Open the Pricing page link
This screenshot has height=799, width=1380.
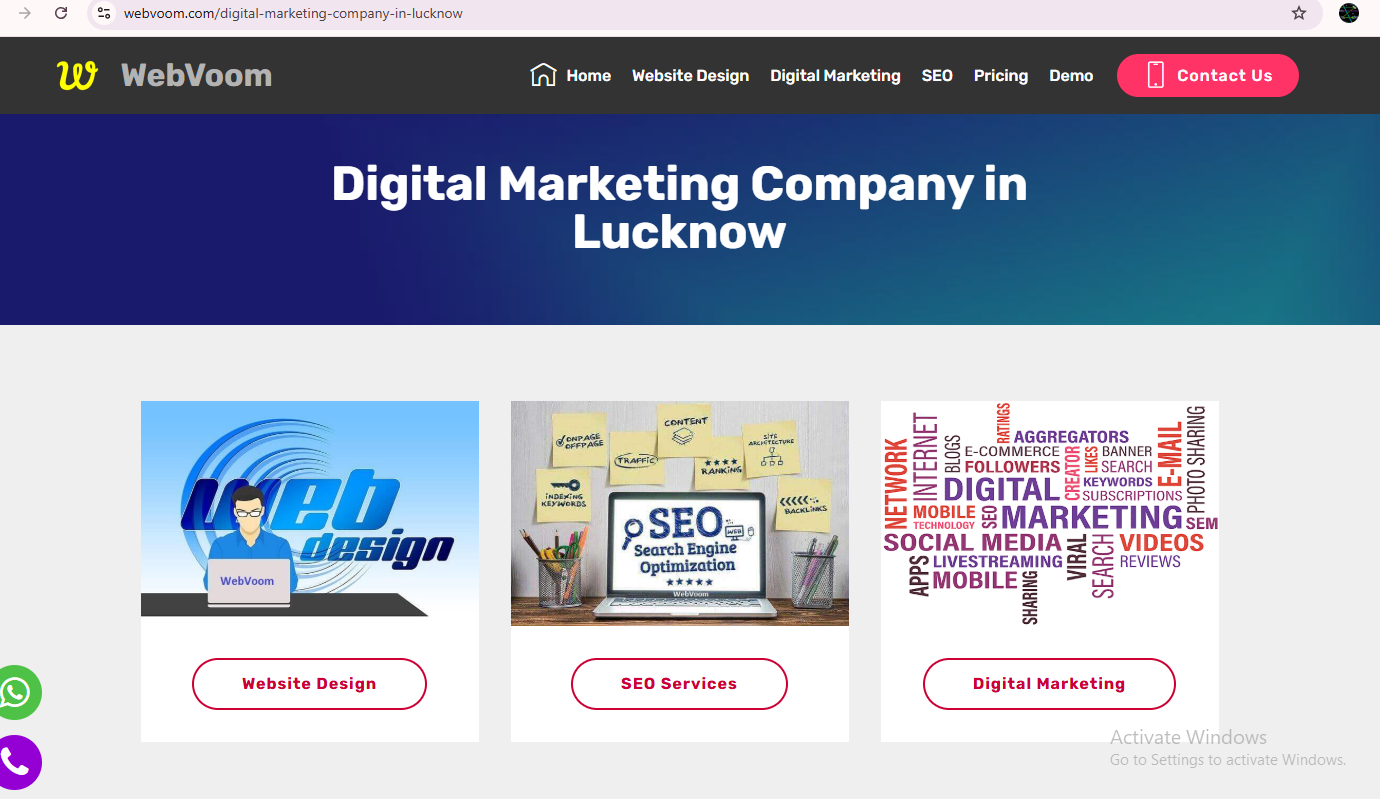[x=1001, y=75]
